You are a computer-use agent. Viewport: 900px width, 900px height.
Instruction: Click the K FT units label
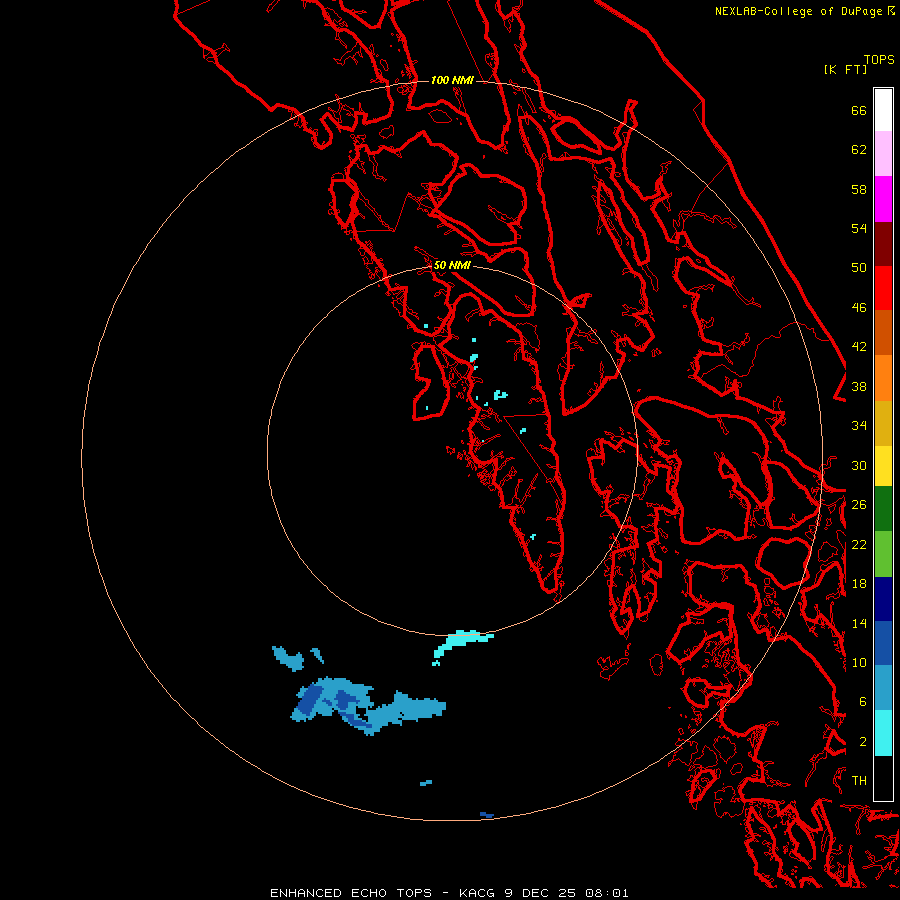tap(845, 70)
